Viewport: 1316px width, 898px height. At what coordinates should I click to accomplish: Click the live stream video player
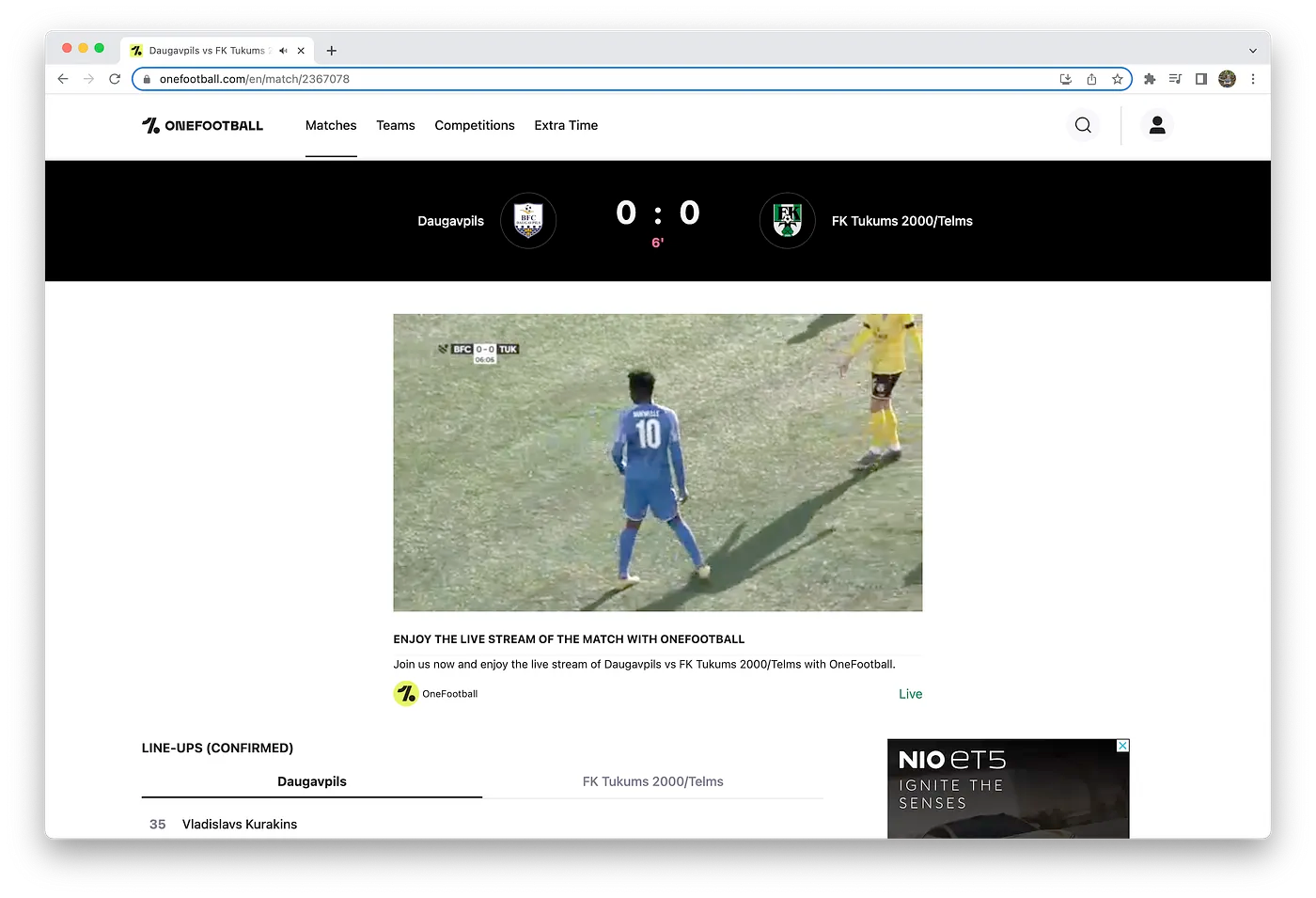tap(657, 463)
